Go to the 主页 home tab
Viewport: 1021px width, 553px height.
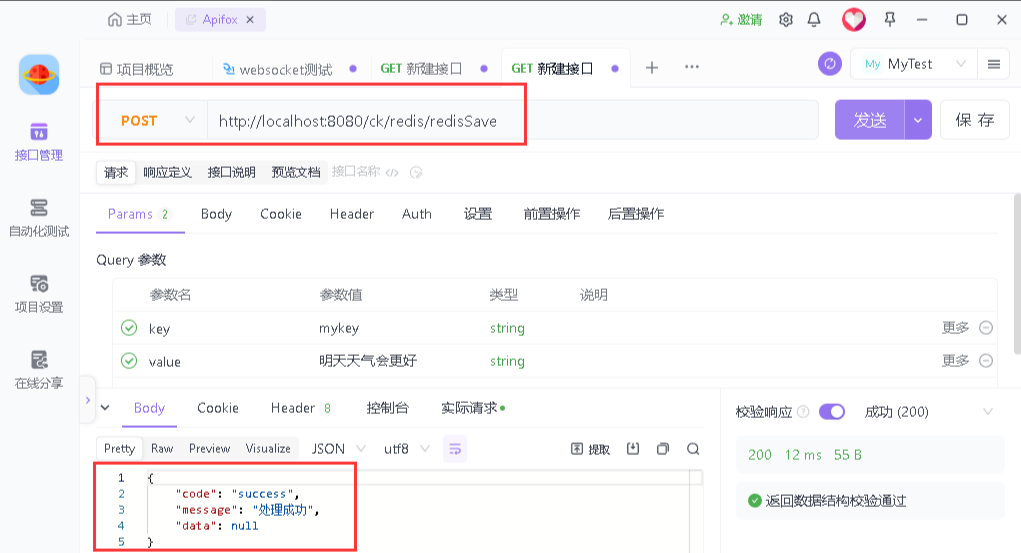(x=130, y=20)
